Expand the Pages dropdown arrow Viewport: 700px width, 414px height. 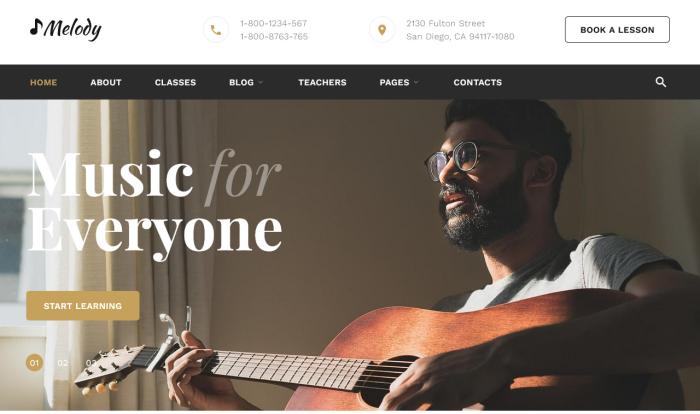pyautogui.click(x=416, y=82)
